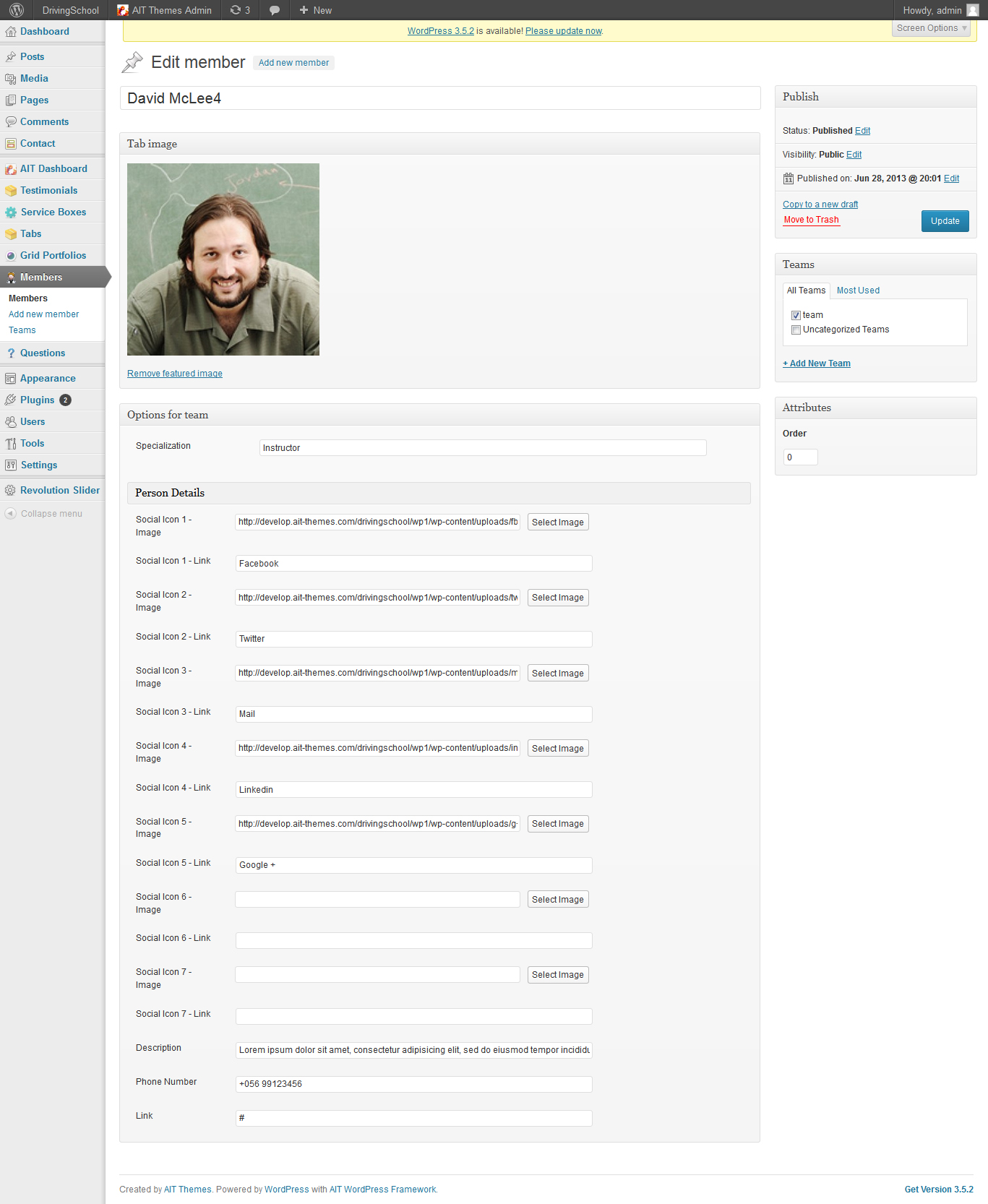Click the Collapse menu arrow icon
Viewport: 988px width, 1204px height.
[11, 513]
